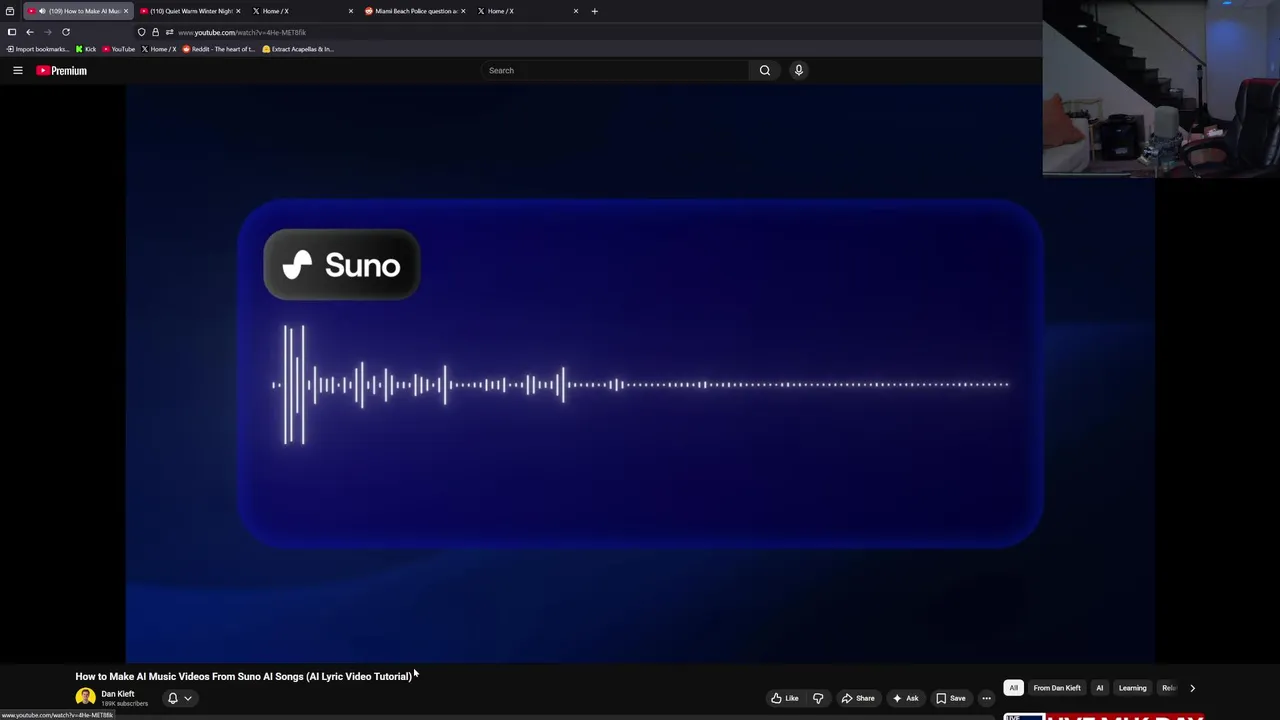1280x720 pixels.
Task: Click the 189K subscribers text
Action: tap(124, 704)
